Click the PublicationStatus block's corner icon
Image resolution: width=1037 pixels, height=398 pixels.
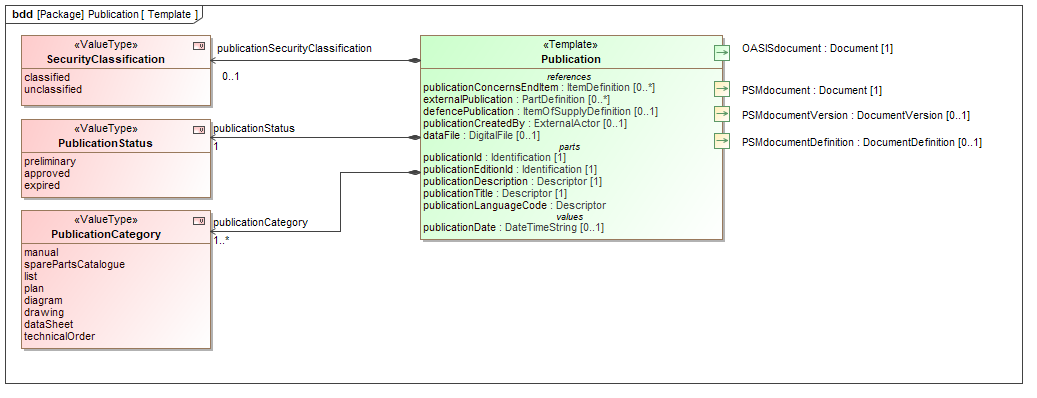point(198,130)
